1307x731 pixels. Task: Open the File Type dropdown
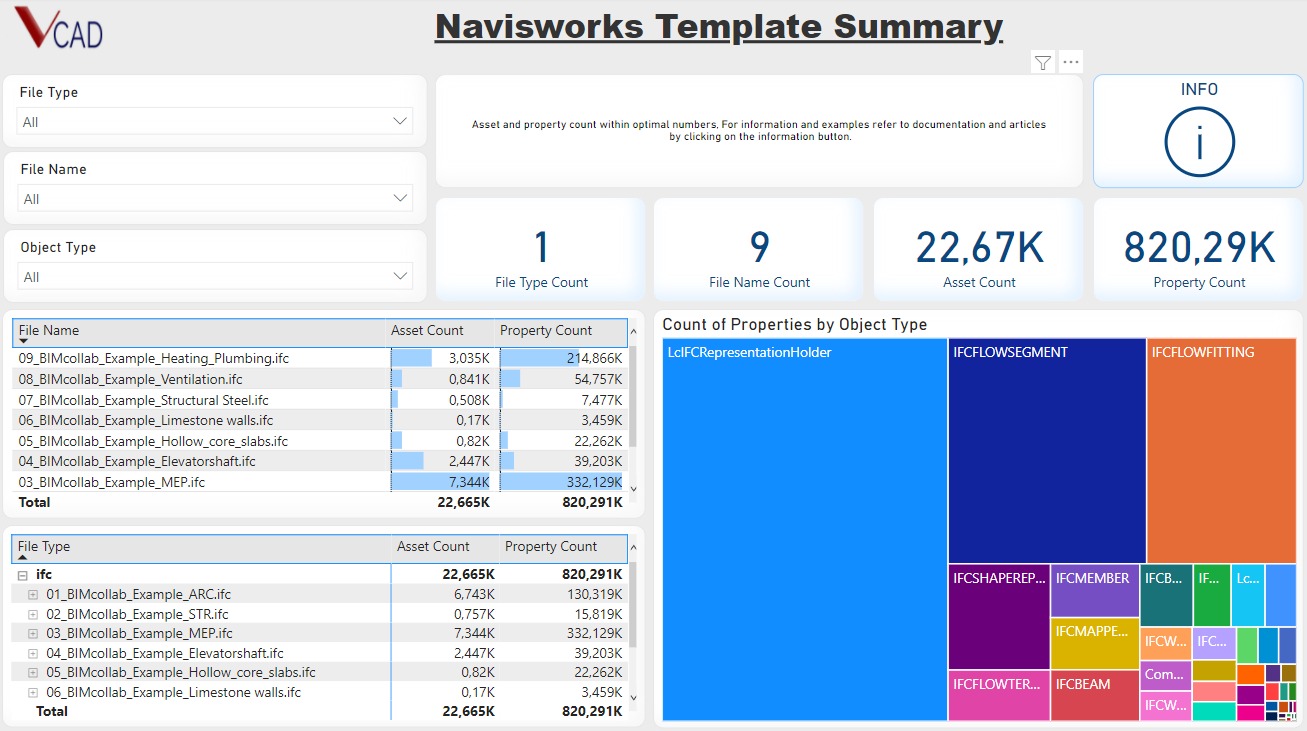215,121
